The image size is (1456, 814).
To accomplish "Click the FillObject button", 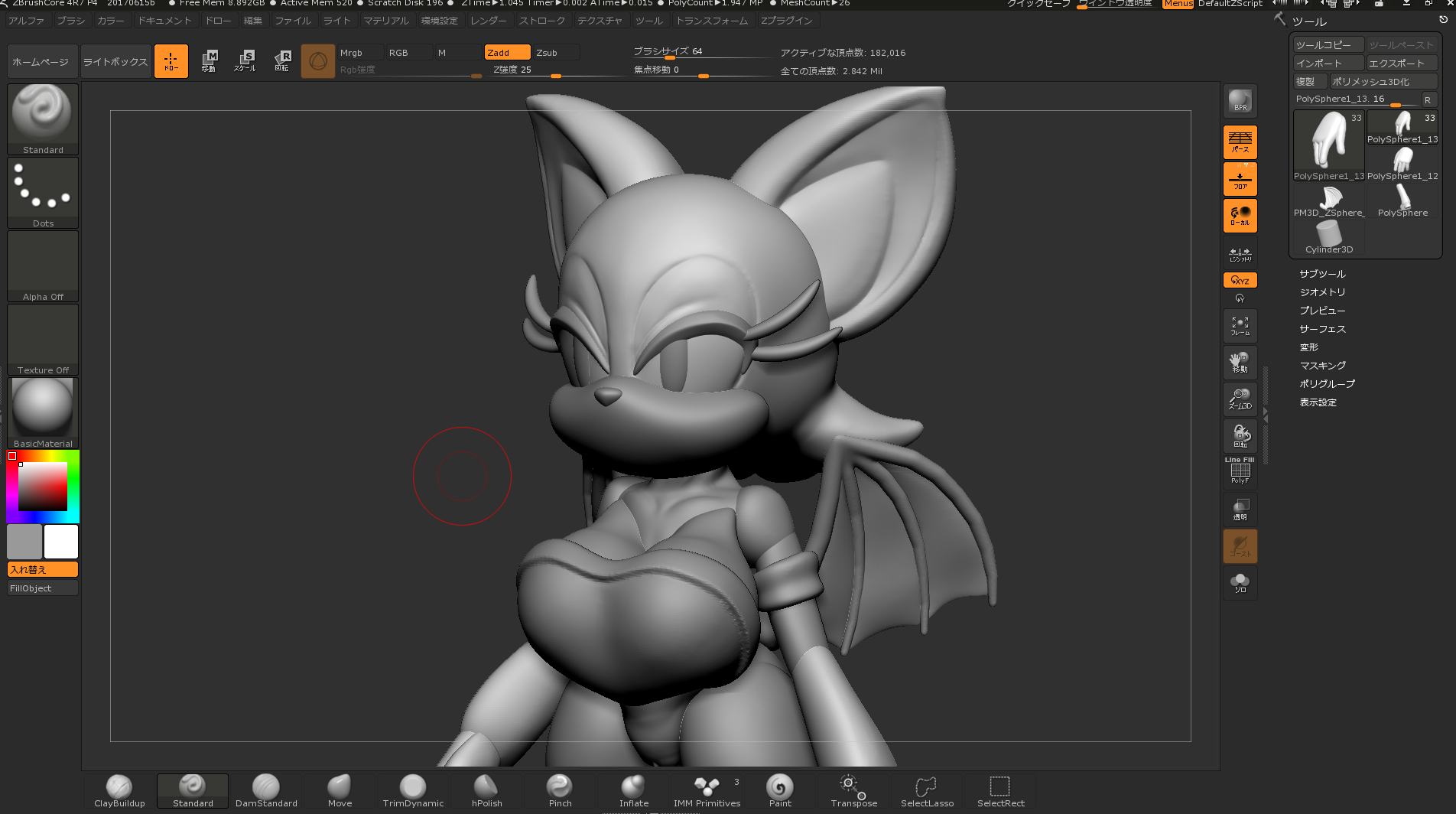I will coord(43,588).
